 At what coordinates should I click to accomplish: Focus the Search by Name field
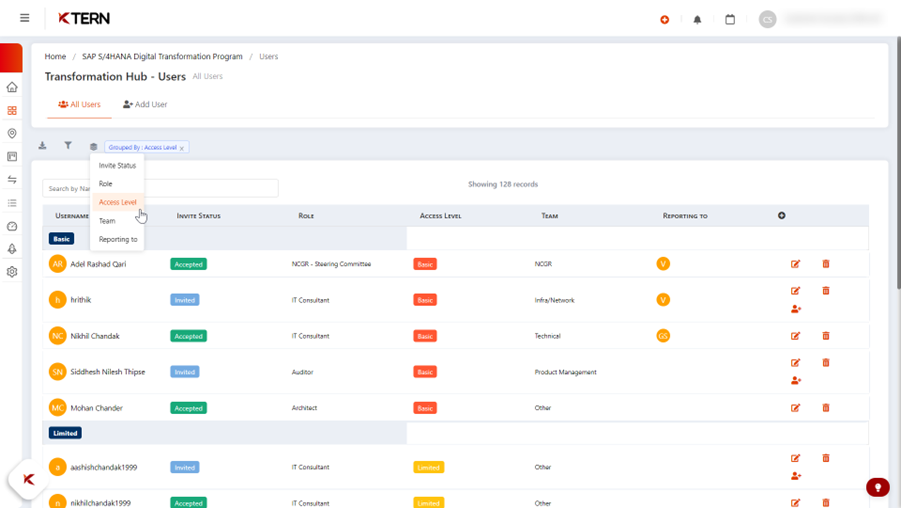click(160, 188)
